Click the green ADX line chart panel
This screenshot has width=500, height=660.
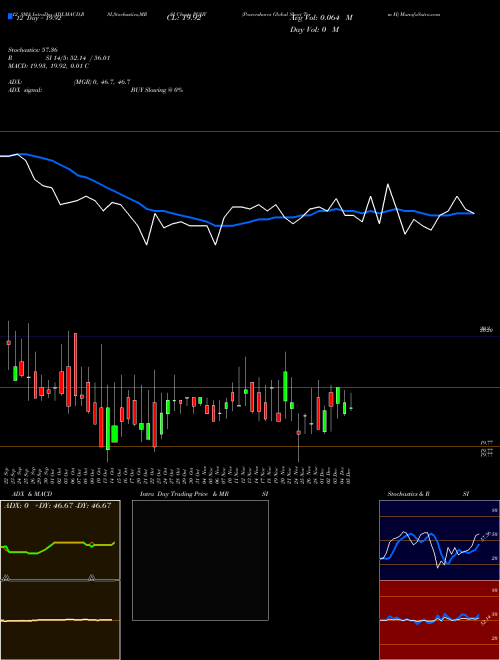[x=60, y=540]
